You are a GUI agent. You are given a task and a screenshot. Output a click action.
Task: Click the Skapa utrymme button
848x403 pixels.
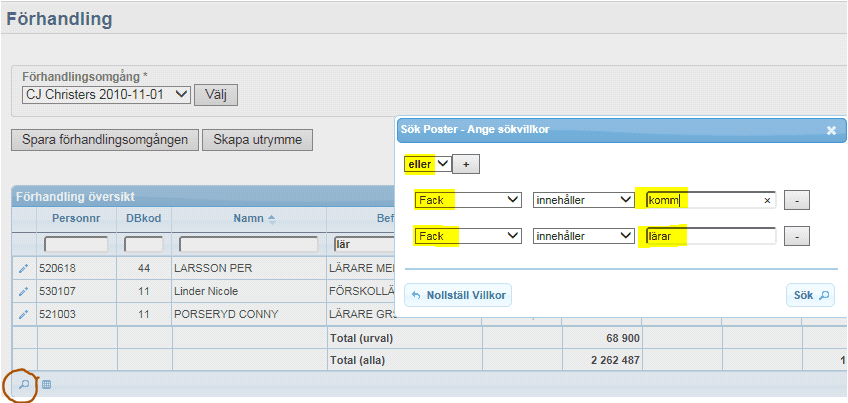click(x=258, y=140)
